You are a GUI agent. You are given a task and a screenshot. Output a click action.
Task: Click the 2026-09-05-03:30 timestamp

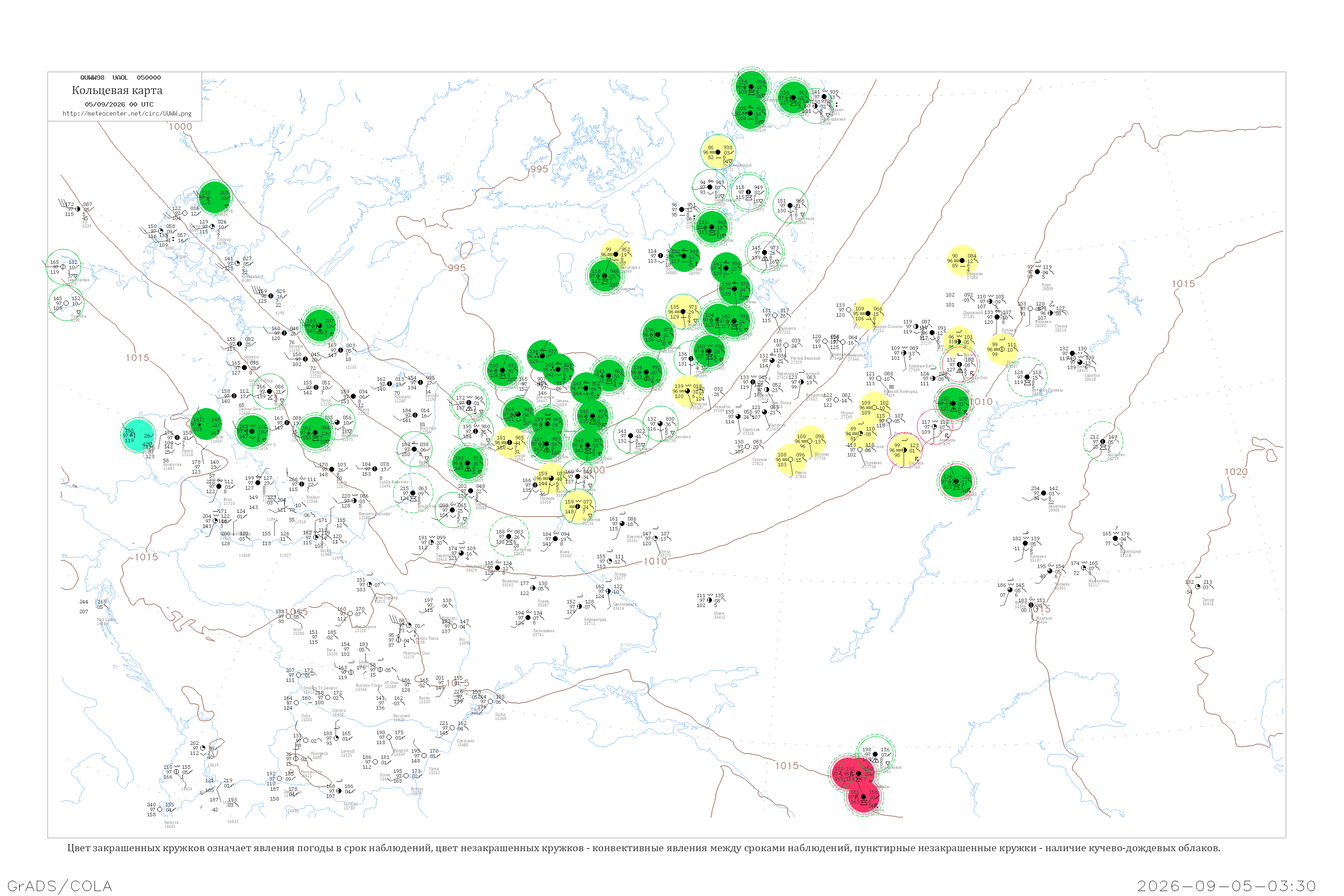pos(1226,886)
